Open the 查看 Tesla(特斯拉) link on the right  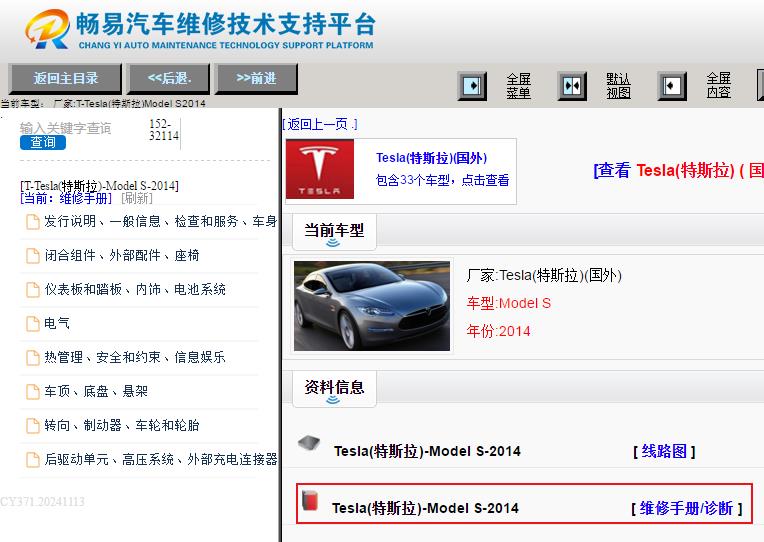(678, 171)
